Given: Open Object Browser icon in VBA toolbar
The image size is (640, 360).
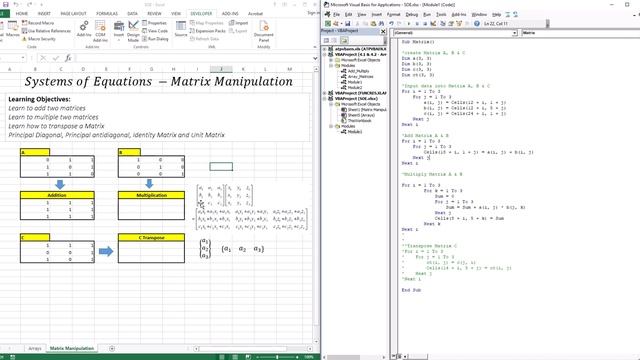Looking at the screenshot, I should point(459,24).
